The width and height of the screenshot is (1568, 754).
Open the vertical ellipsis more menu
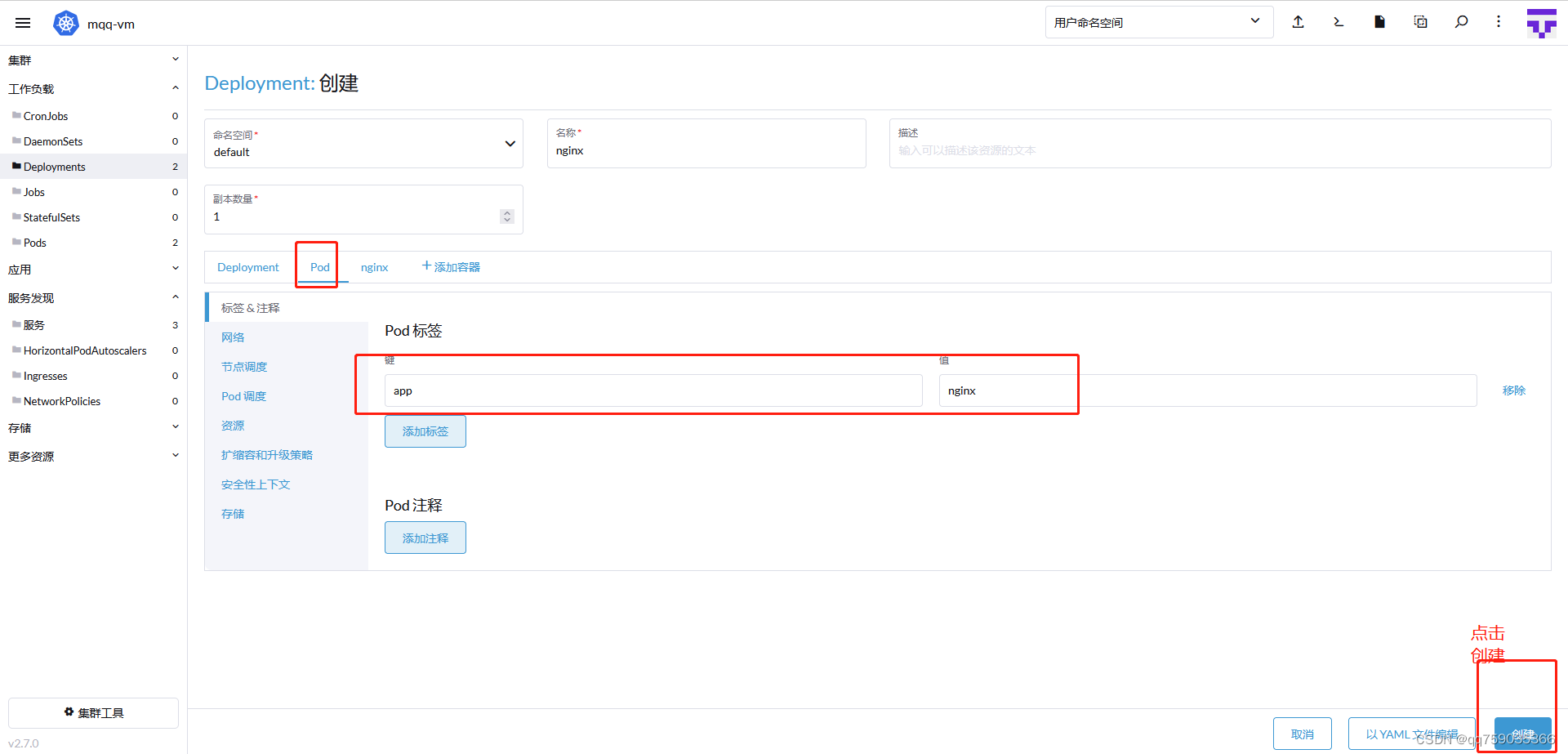click(x=1499, y=22)
